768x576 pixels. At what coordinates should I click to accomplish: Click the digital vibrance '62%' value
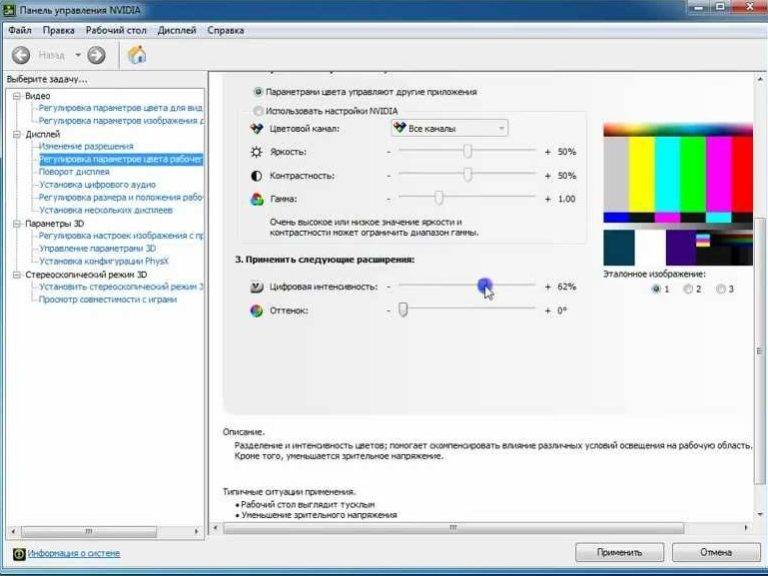click(x=567, y=287)
